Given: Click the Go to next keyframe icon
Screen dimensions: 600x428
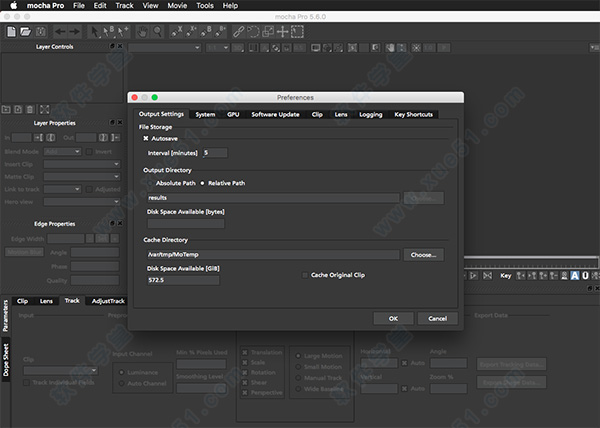Looking at the screenshot, I should (532, 275).
